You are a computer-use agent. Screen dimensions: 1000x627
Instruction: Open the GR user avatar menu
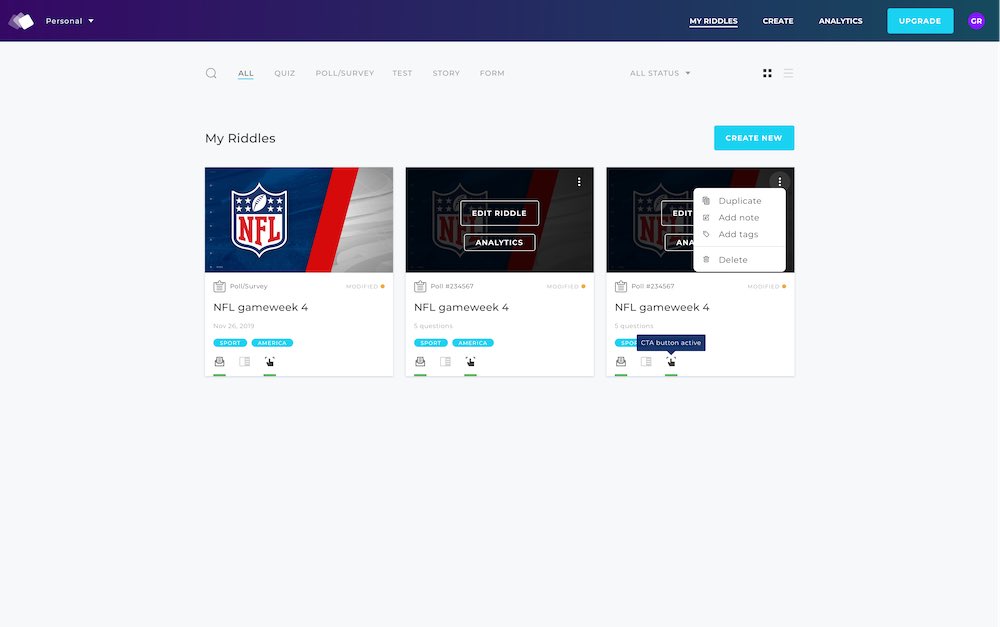click(x=976, y=21)
